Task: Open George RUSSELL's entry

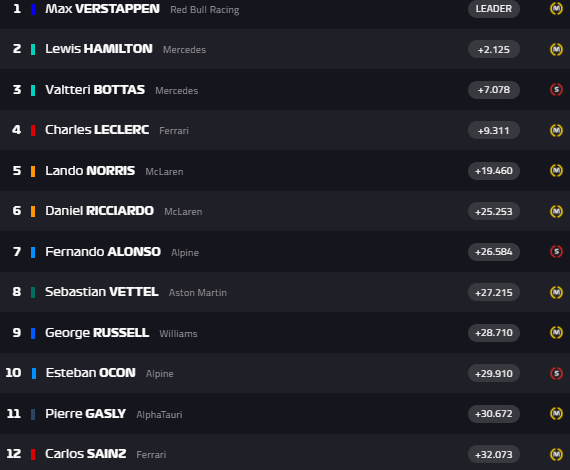Action: (285, 333)
